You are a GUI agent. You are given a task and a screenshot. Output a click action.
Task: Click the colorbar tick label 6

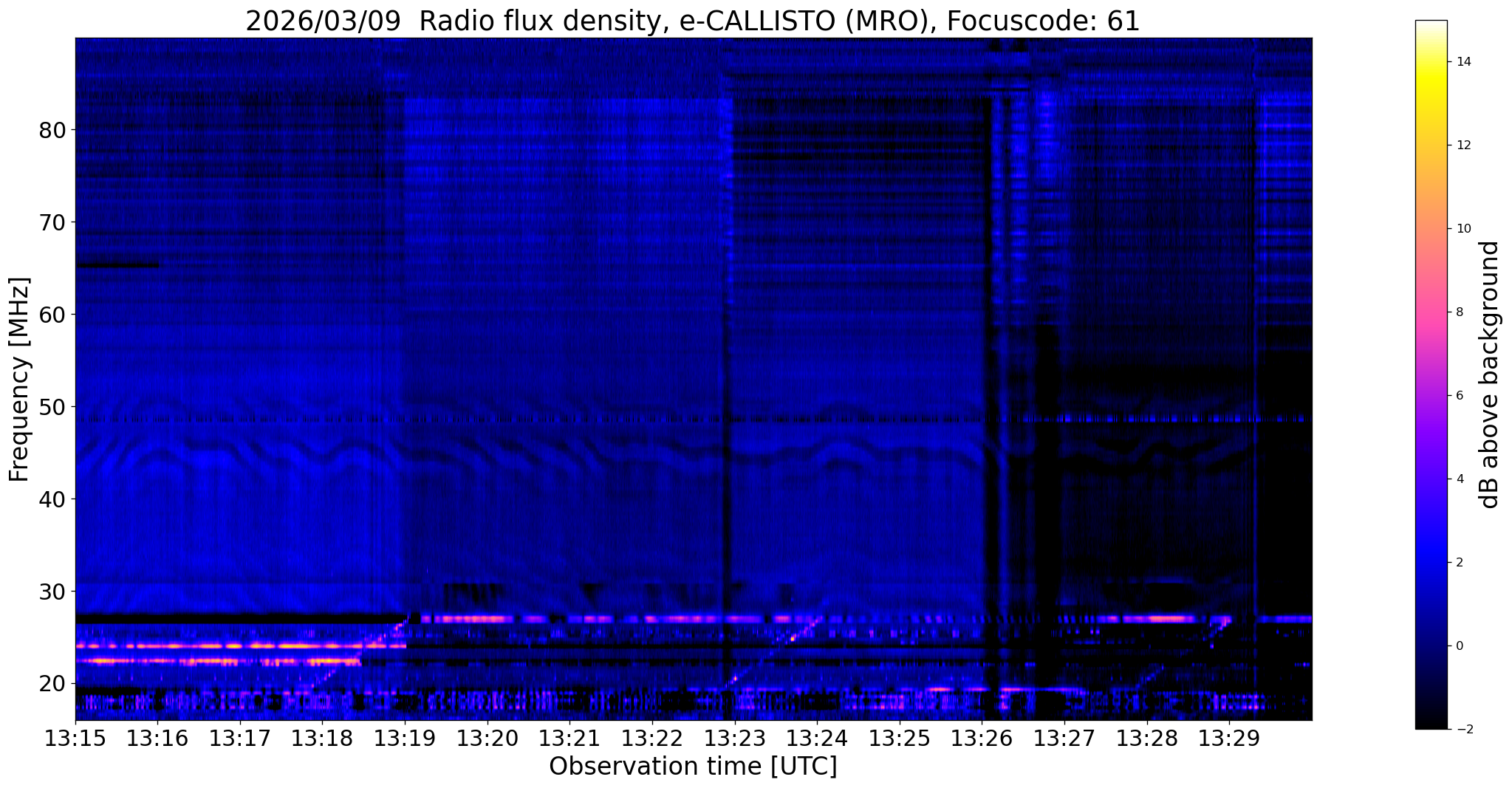coord(1460,395)
